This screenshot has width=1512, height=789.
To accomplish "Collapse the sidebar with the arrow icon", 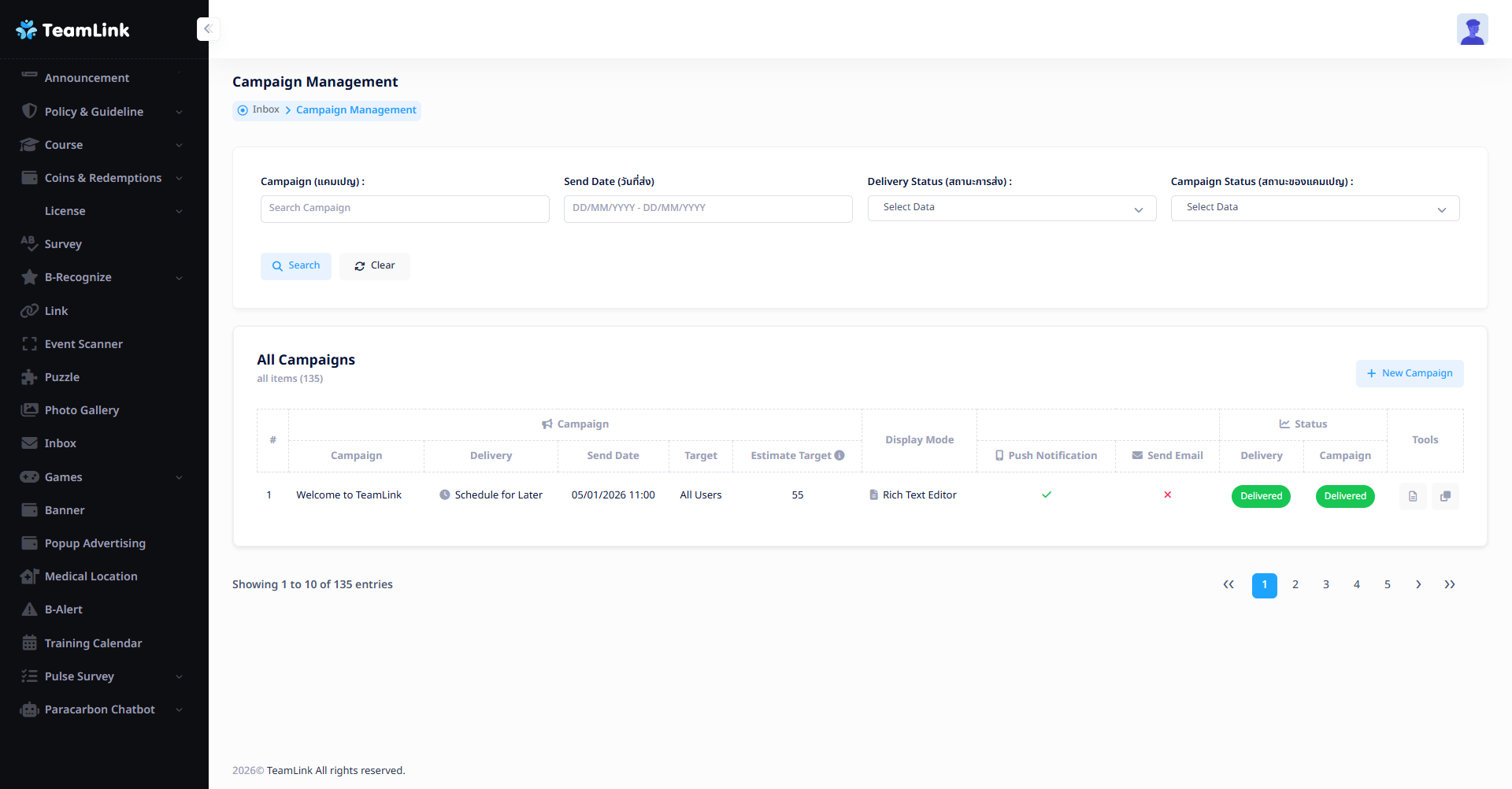I will pos(208,29).
